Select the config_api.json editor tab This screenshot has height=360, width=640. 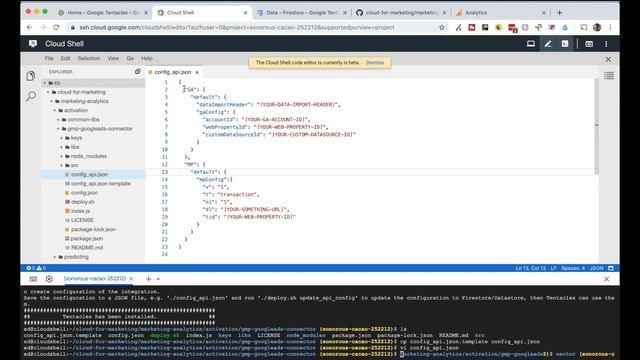pos(173,72)
